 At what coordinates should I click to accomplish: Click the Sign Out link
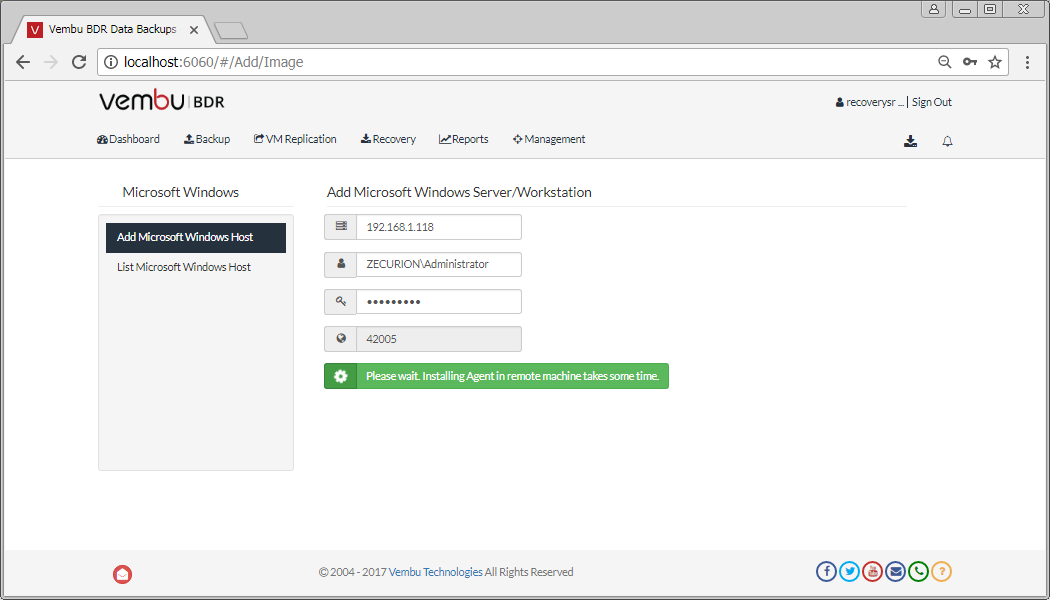(x=931, y=102)
